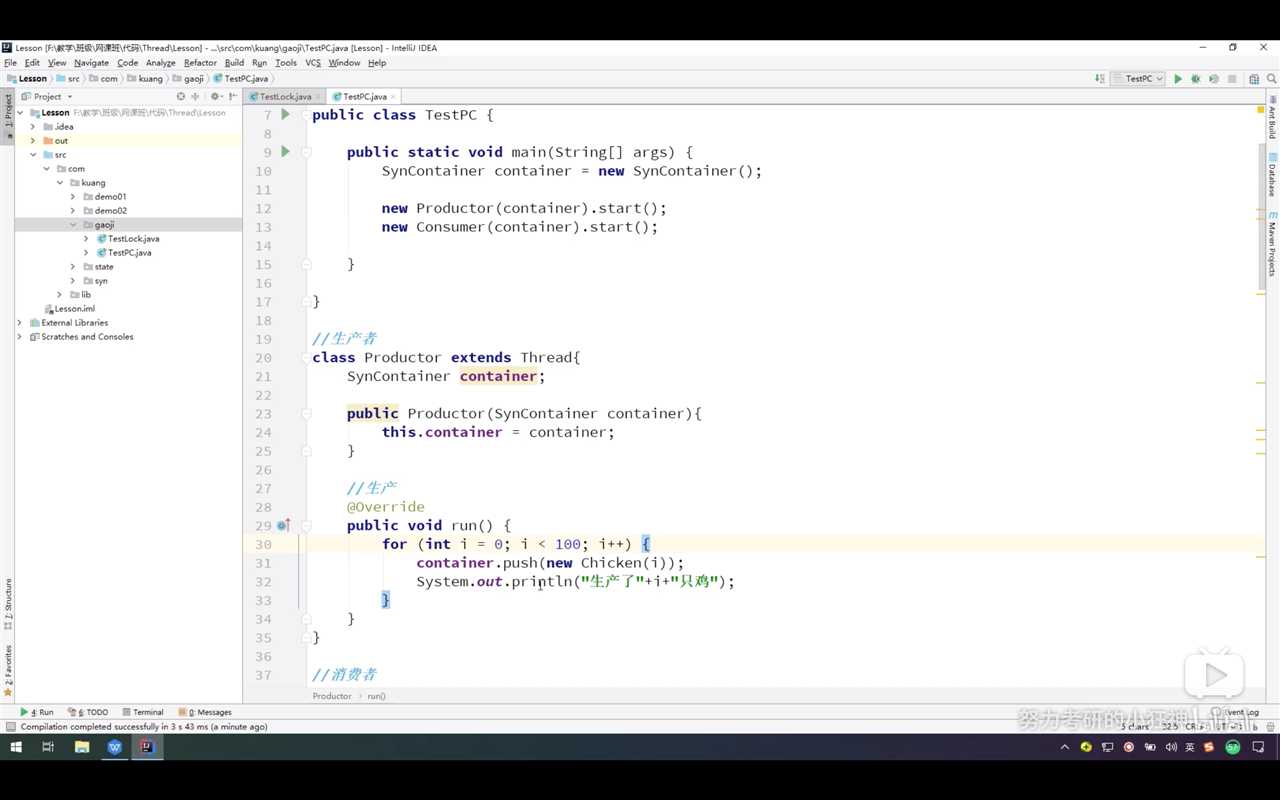
Task: Click the Productor breadcrumb below editor
Action: click(332, 696)
